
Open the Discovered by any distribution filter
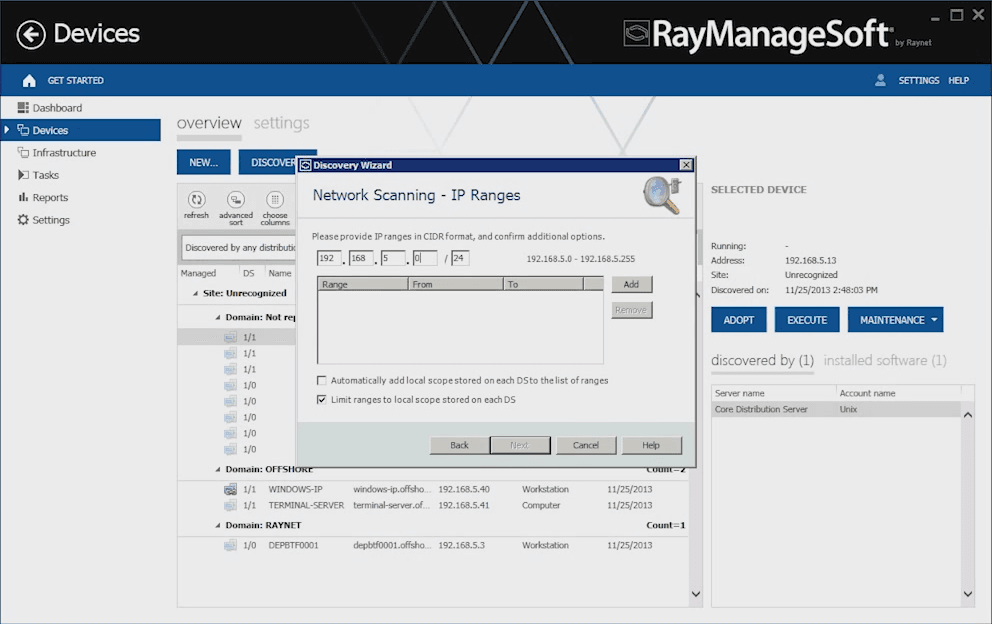pyautogui.click(x=239, y=247)
